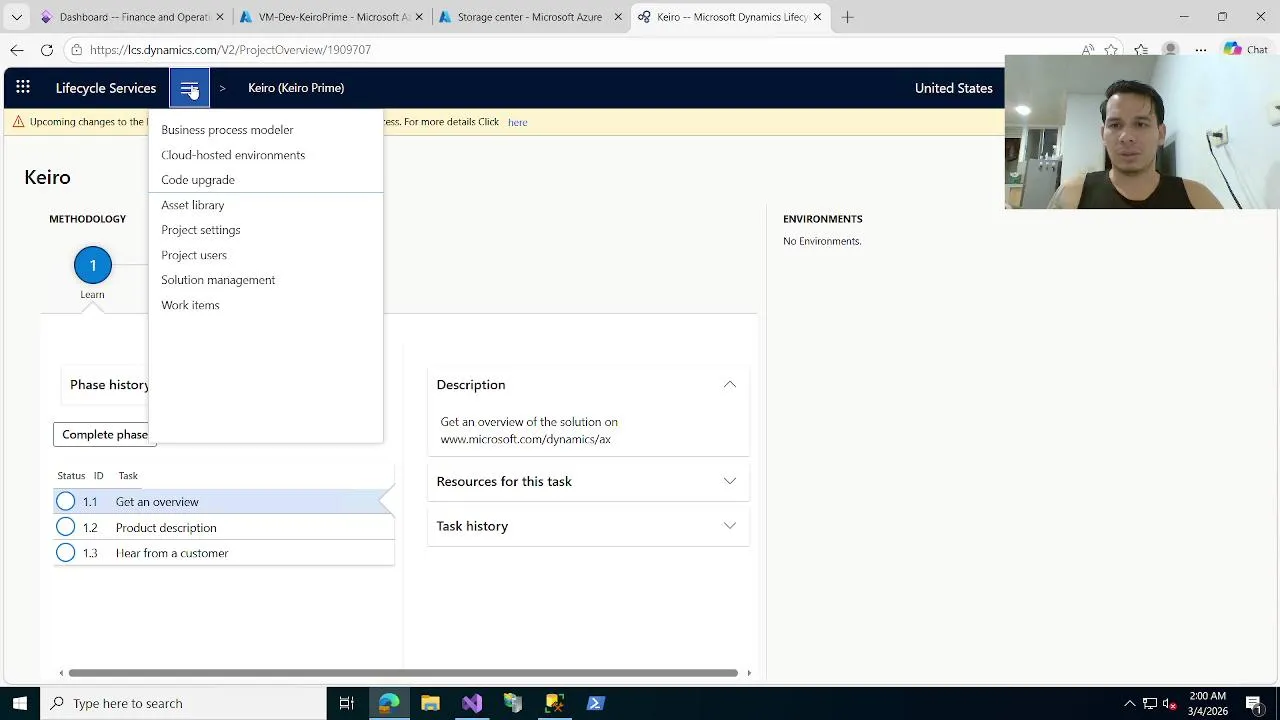Show hidden system tray icons
1280x720 pixels.
tap(1130, 703)
